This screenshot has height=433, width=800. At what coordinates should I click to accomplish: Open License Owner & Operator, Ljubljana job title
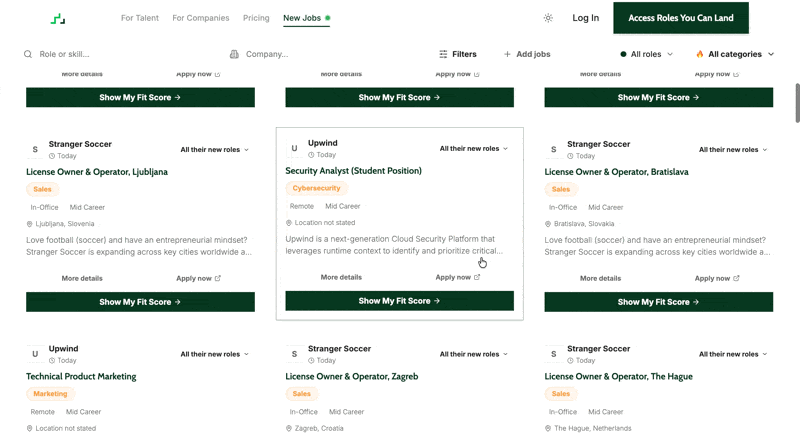tap(97, 172)
